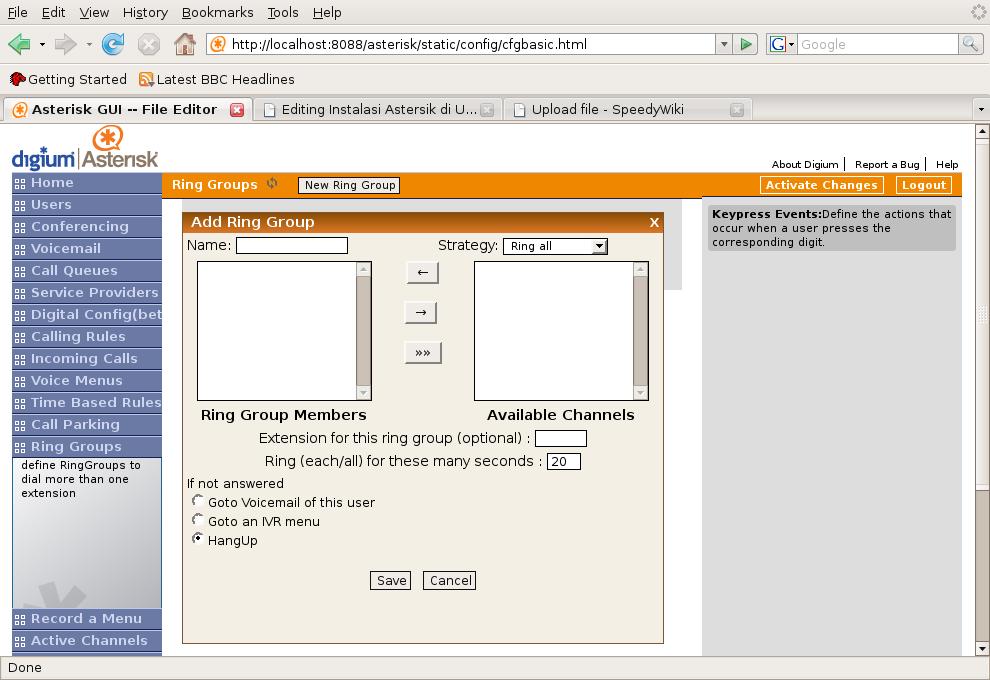Image resolution: width=990 pixels, height=680 pixels.
Task: Click the left arrow move button
Action: pyautogui.click(x=422, y=272)
